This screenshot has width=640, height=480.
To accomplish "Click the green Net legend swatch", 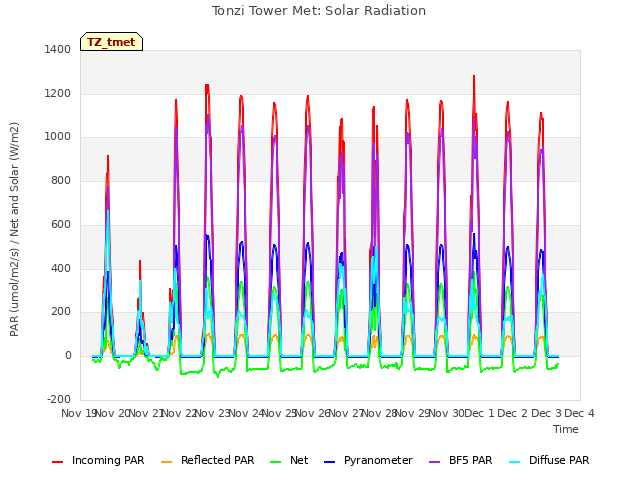I will [x=276, y=462].
